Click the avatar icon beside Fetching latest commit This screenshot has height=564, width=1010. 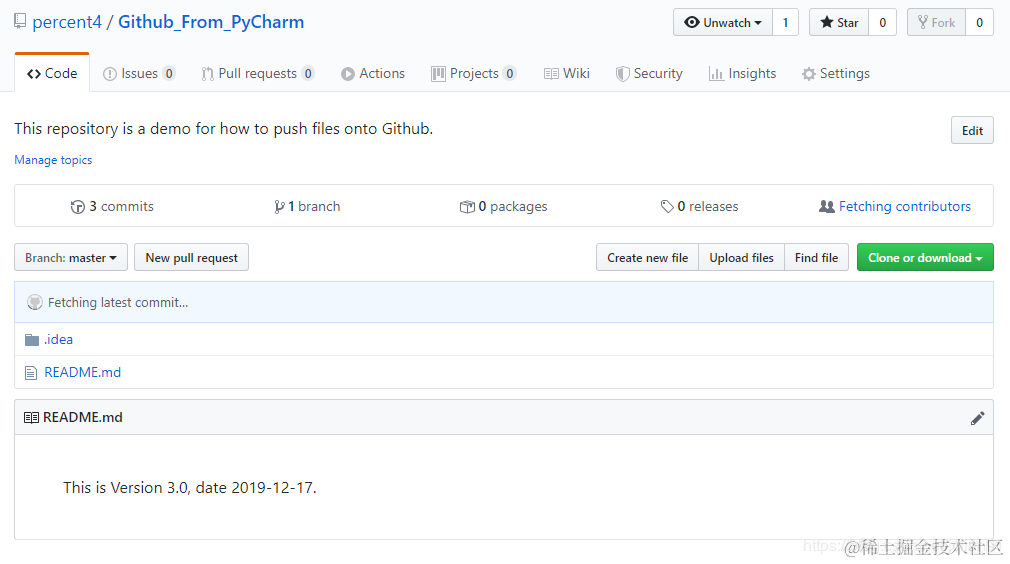coord(35,302)
